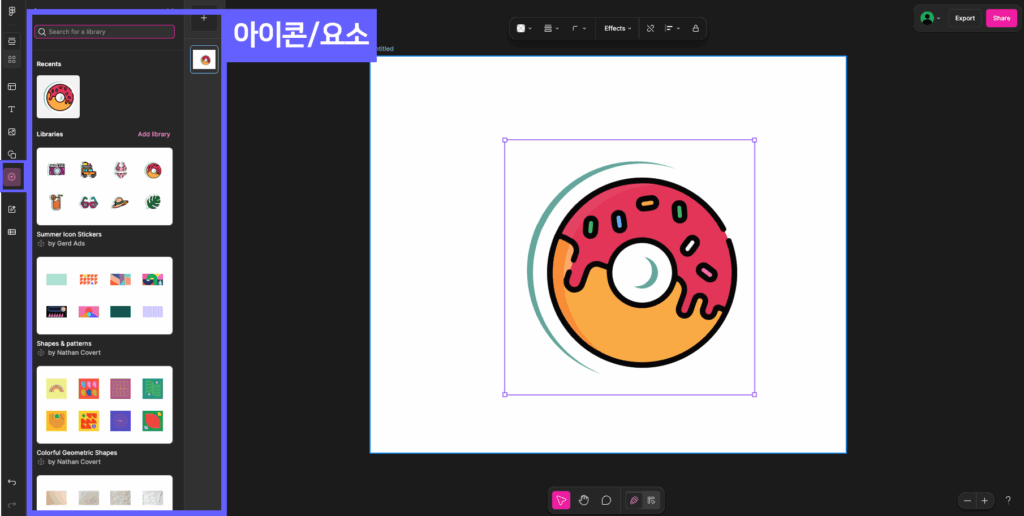Open the Effects dropdown

[617, 29]
